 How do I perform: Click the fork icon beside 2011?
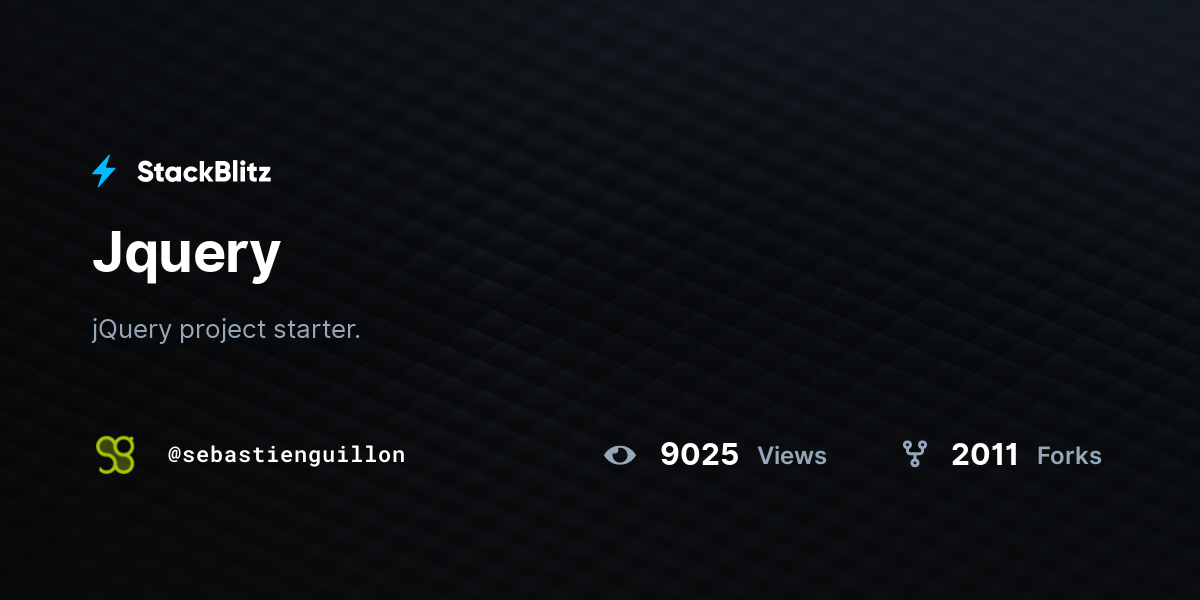[x=914, y=455]
